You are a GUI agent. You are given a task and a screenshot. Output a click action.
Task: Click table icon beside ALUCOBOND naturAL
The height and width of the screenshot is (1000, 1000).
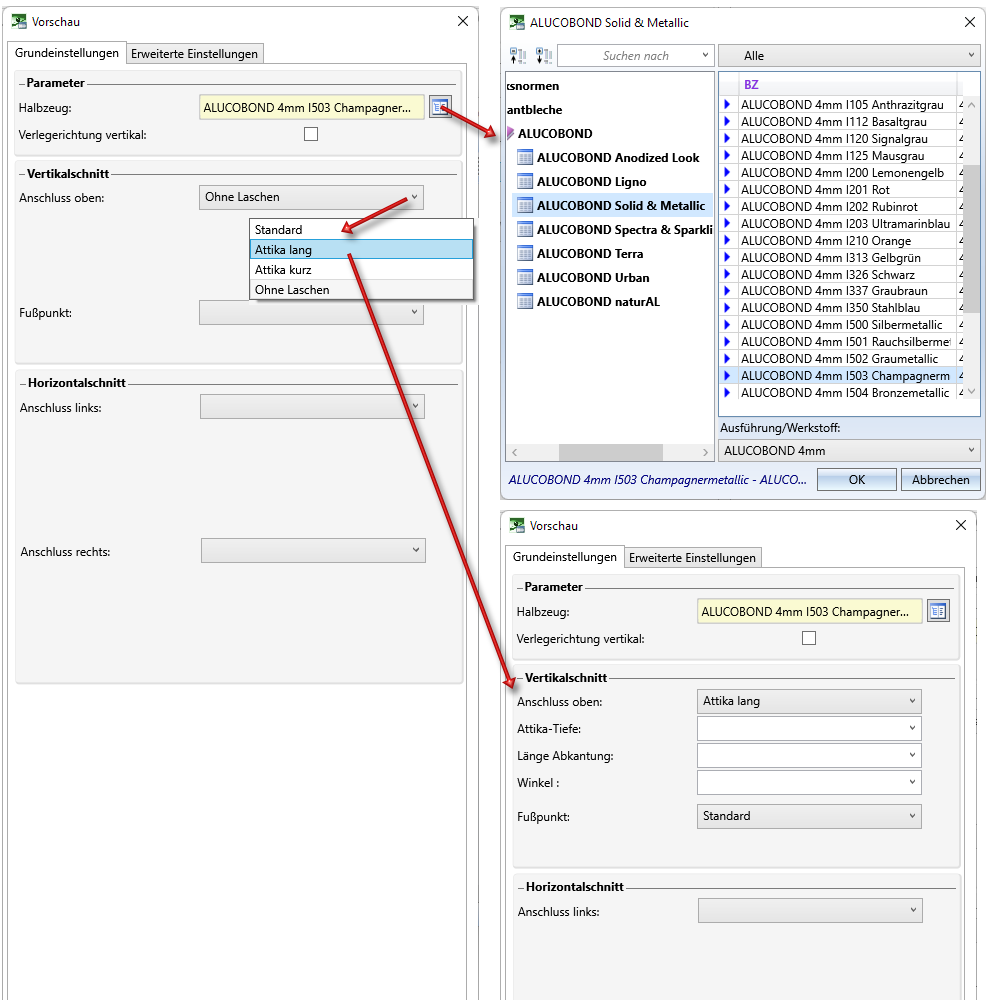tap(525, 302)
